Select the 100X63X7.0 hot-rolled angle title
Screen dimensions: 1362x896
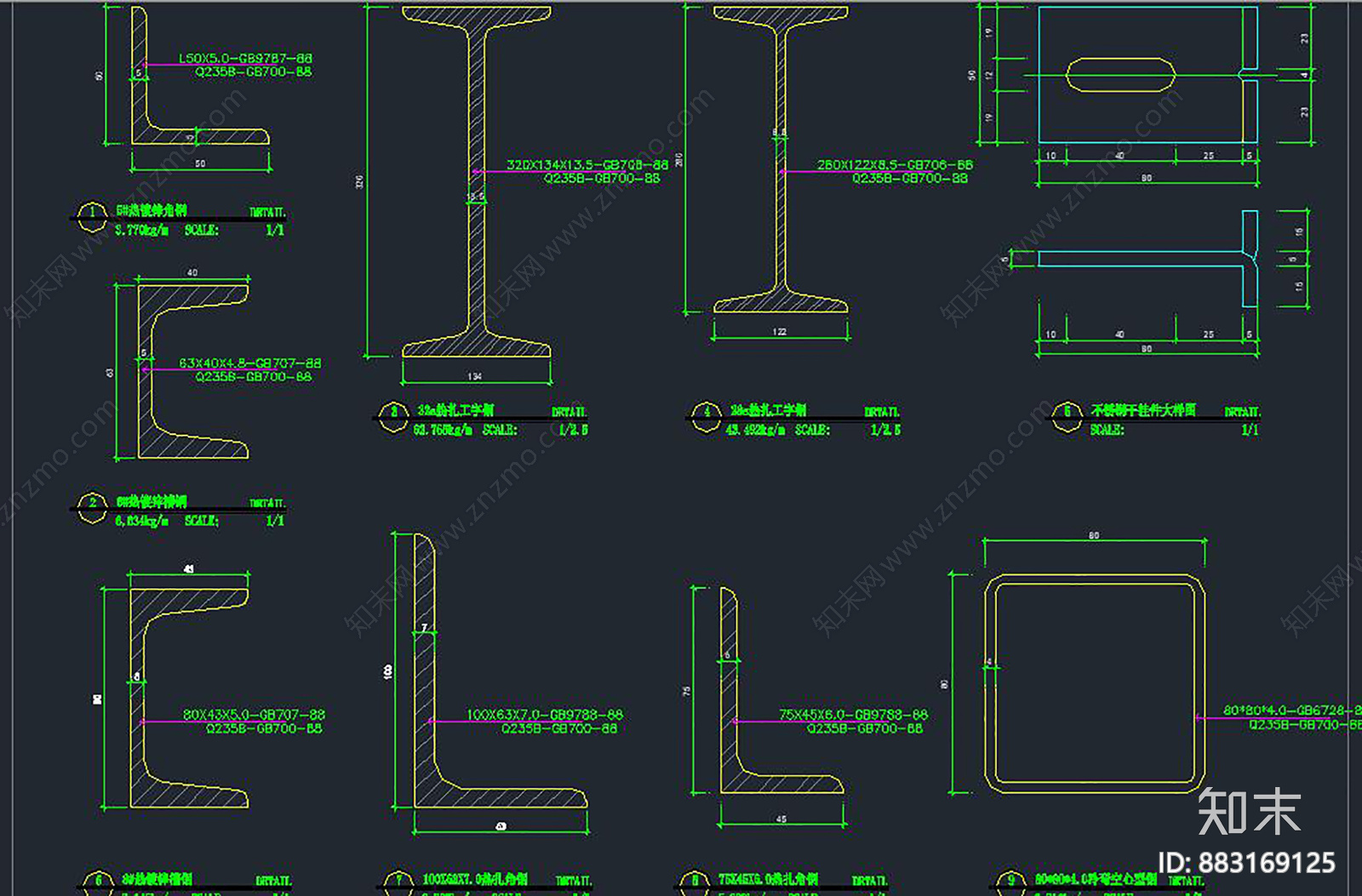coord(475,879)
